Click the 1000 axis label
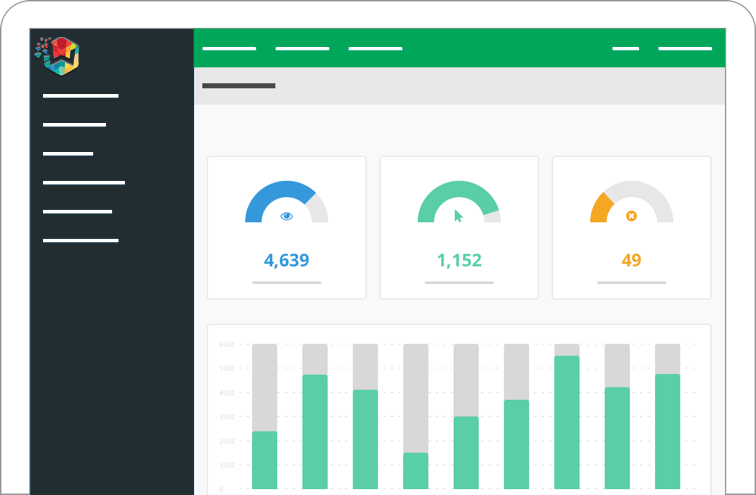The height and width of the screenshot is (495, 756). tap(227, 465)
